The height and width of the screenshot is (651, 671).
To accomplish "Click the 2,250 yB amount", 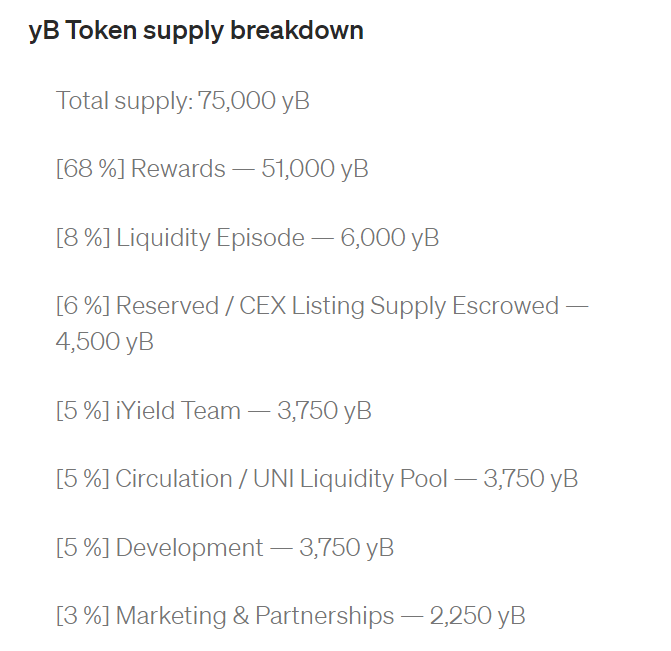I will pyautogui.click(x=477, y=616).
